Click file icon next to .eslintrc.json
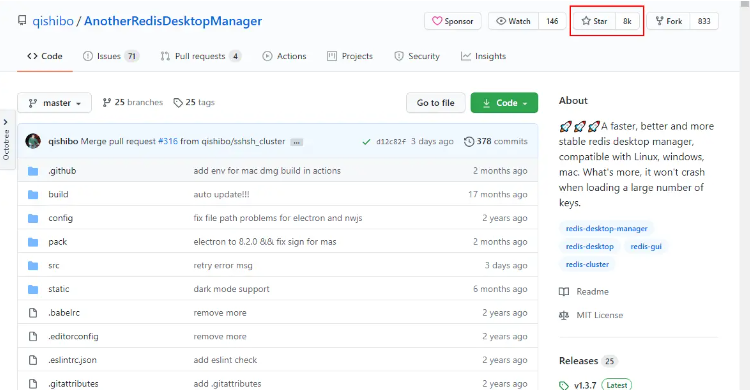The width and height of the screenshot is (750, 390). [x=33, y=360]
